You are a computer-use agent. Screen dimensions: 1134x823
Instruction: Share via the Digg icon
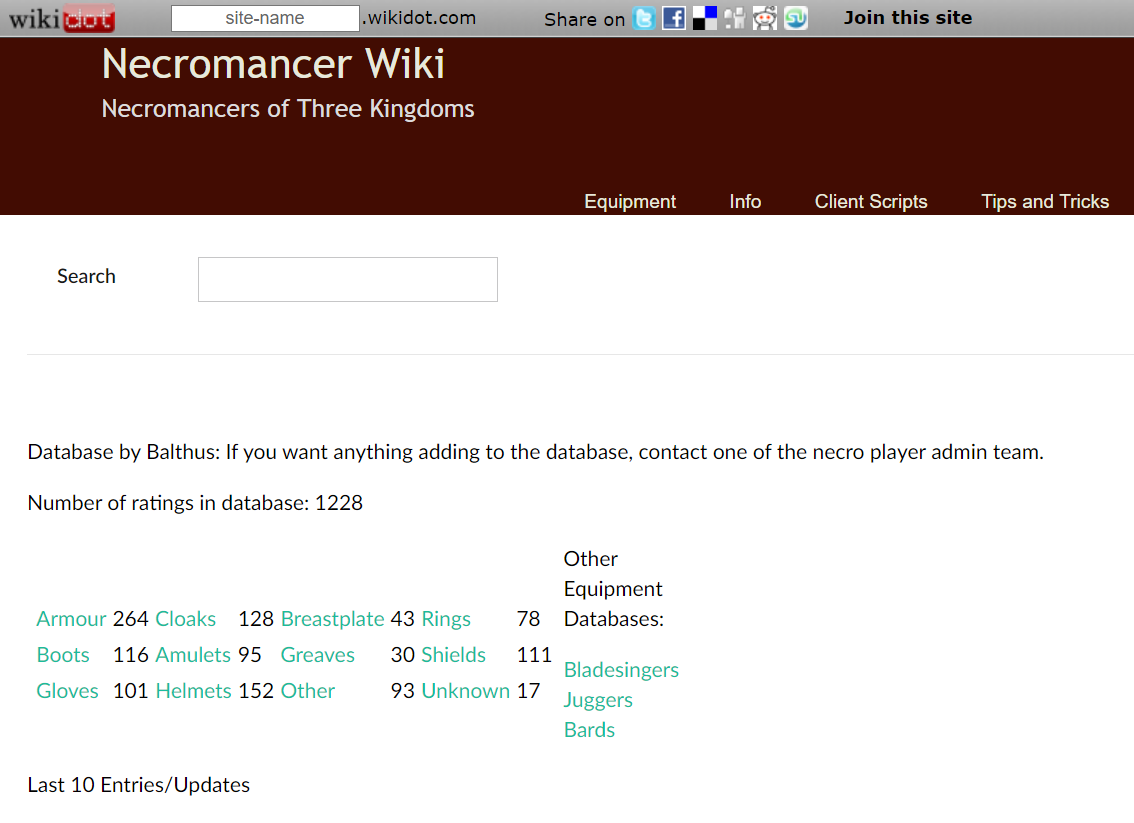735,18
